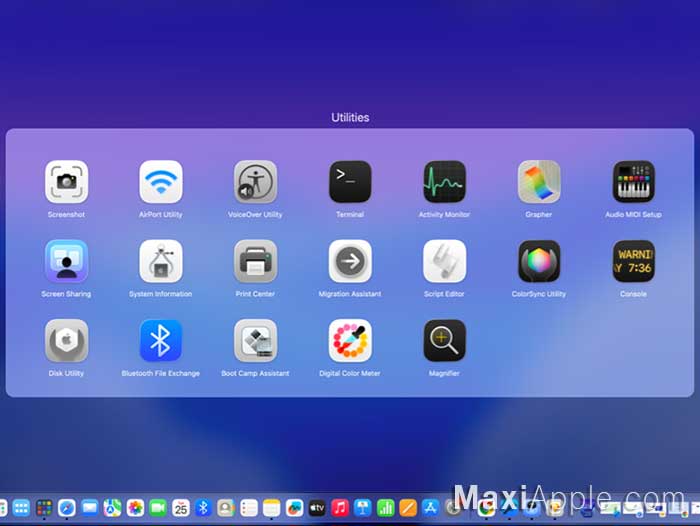Open System Information
This screenshot has height=526, width=700.
pos(161,261)
